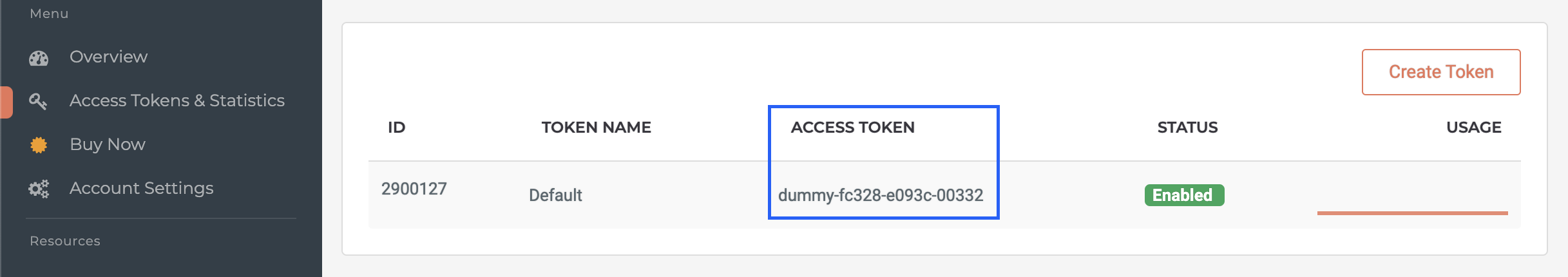The height and width of the screenshot is (277, 1568).
Task: Click the Resources section label
Action: (65, 241)
